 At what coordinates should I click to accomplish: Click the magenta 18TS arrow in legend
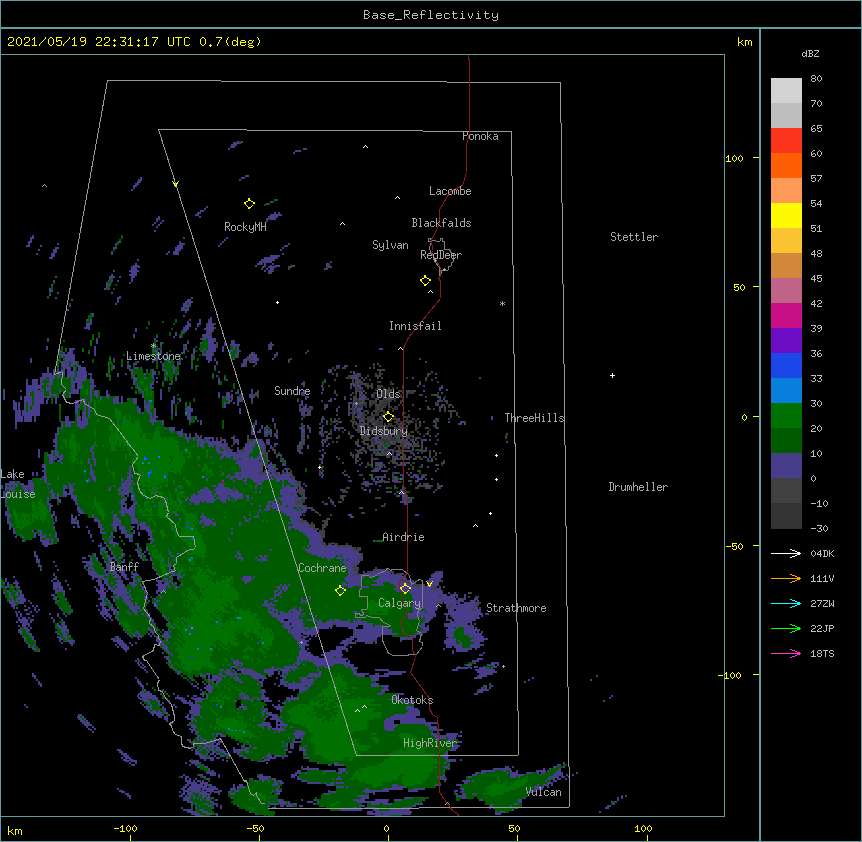pos(786,653)
